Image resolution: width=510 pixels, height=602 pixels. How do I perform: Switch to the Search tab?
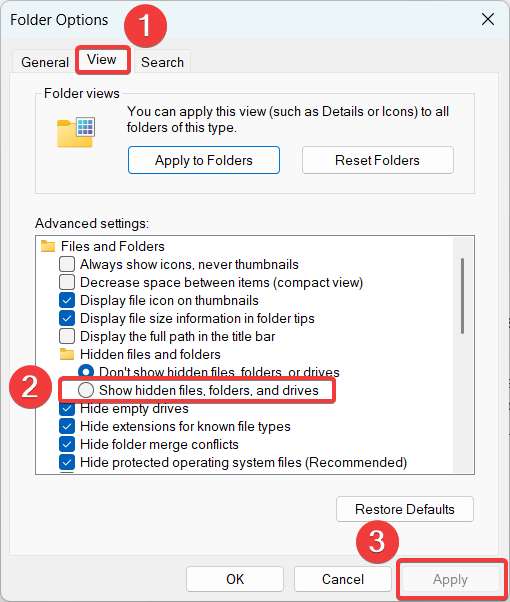(162, 62)
